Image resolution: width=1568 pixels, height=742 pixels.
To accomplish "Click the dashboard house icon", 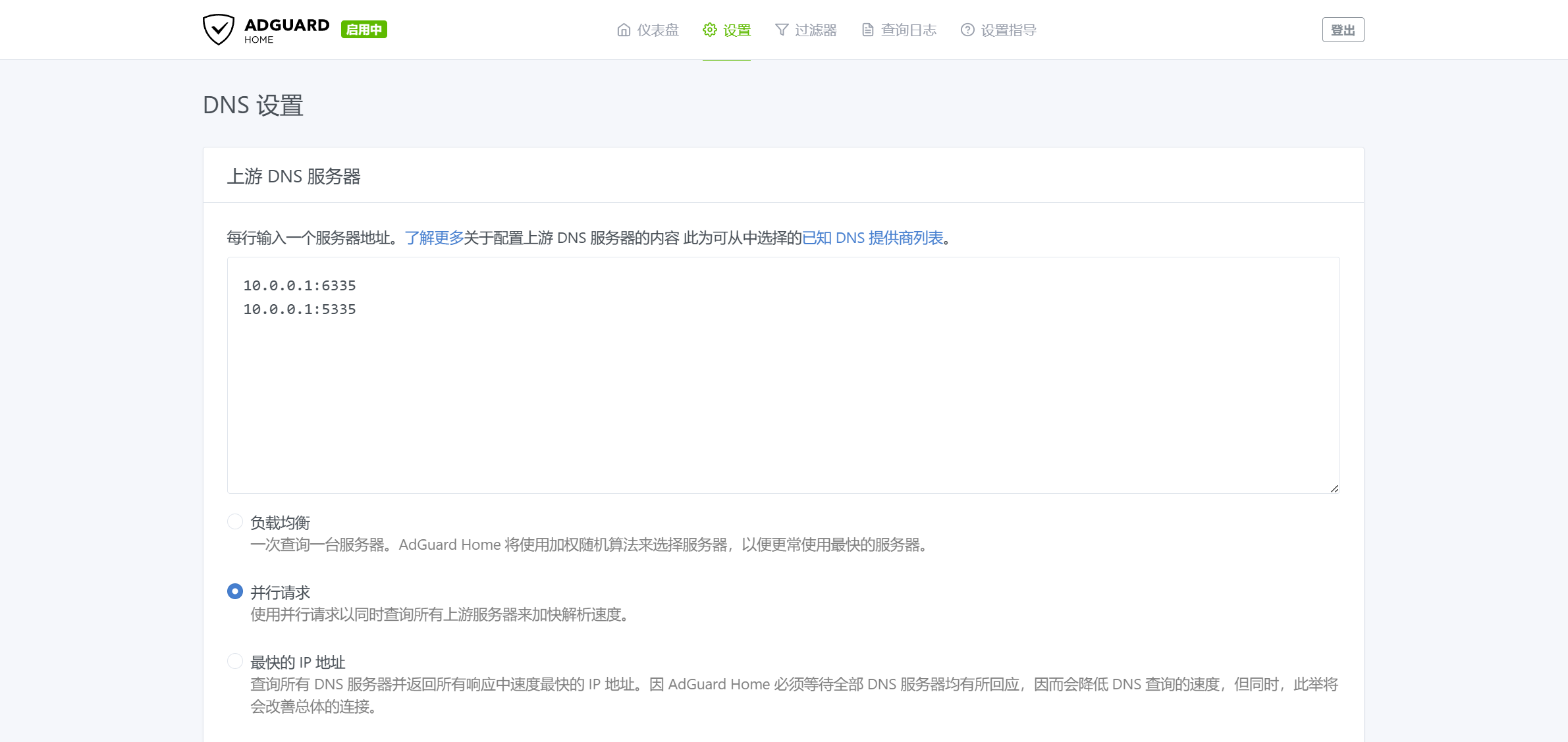I will pos(623,30).
